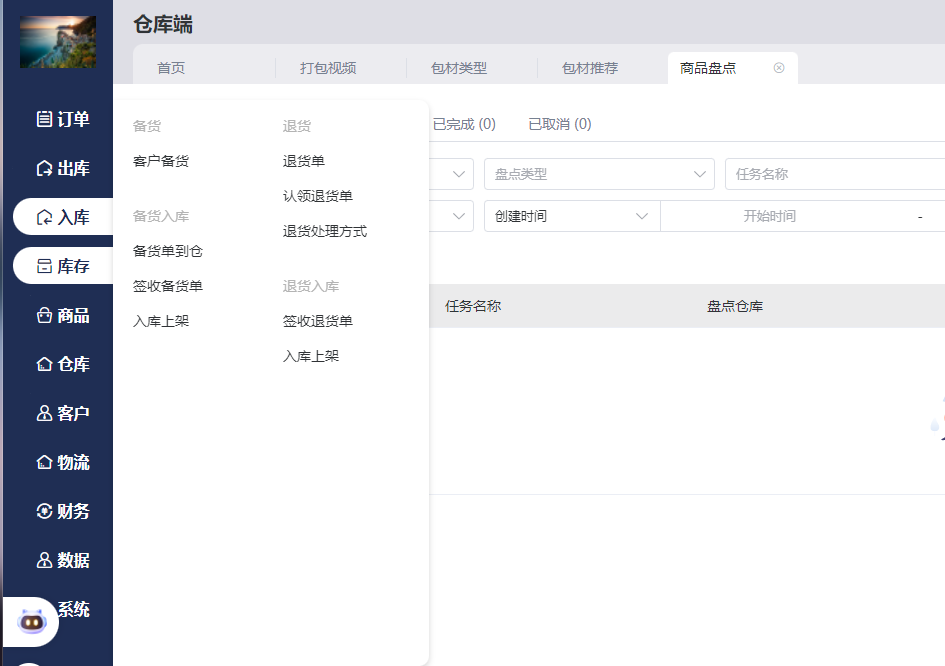Switch to the 包材推荐 tab

coord(590,68)
